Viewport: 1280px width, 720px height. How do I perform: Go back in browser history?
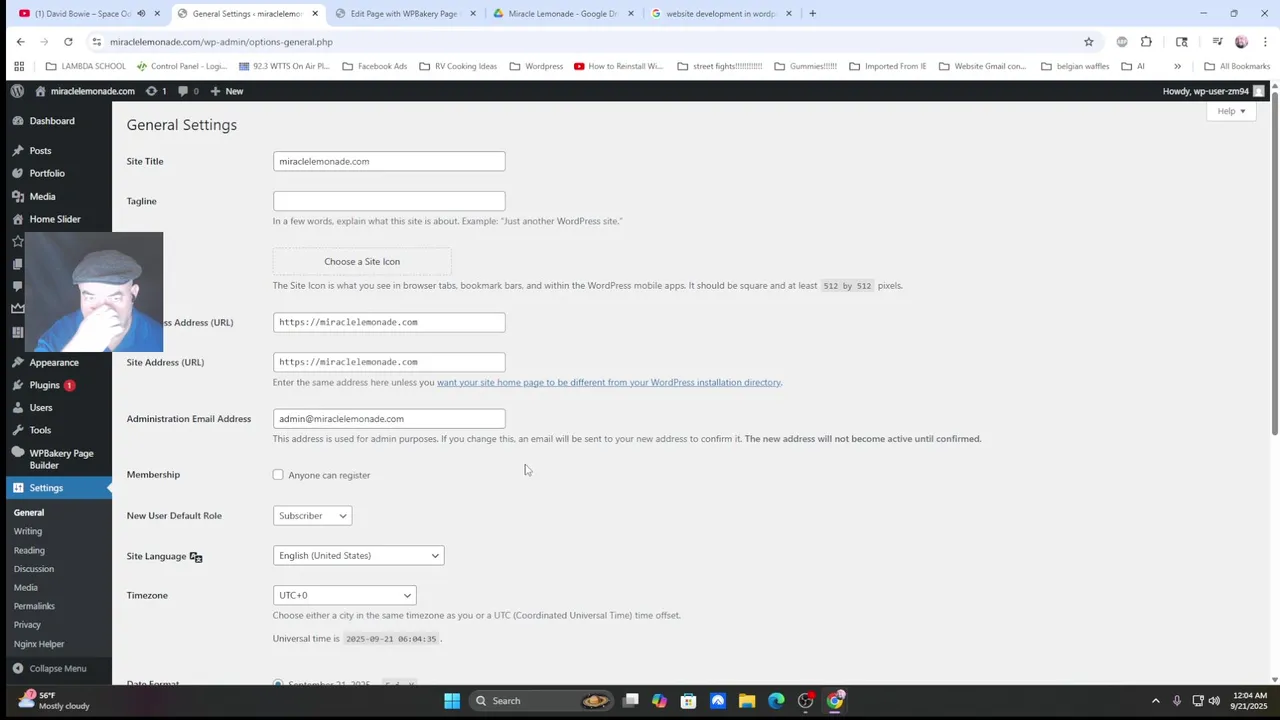(x=20, y=42)
